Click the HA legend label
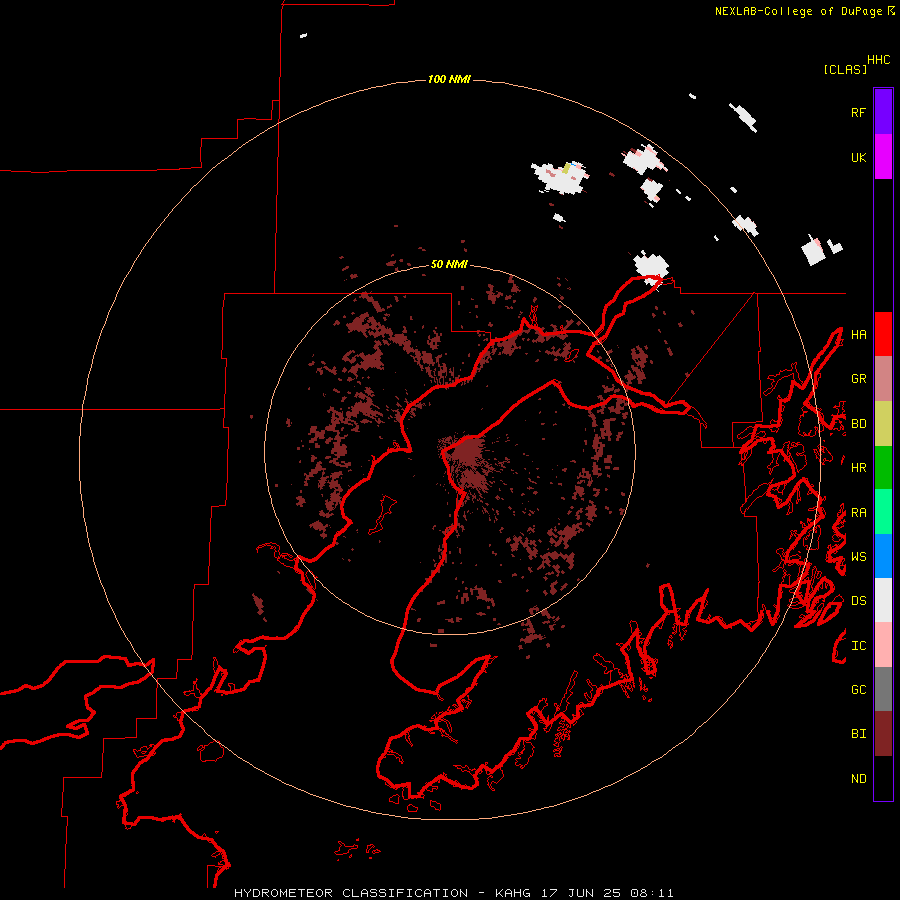 tap(858, 334)
